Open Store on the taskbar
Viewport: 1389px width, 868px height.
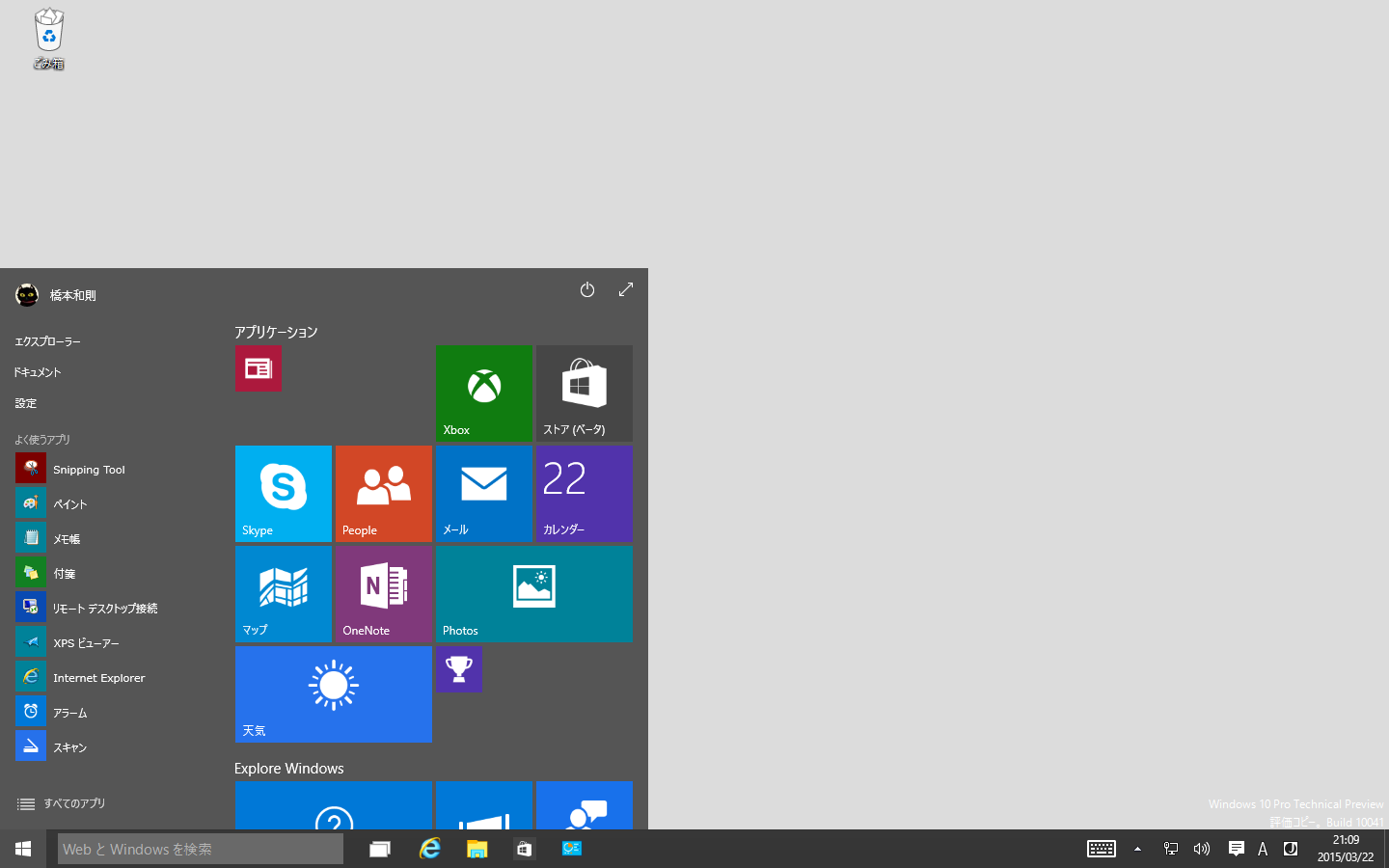[524, 849]
